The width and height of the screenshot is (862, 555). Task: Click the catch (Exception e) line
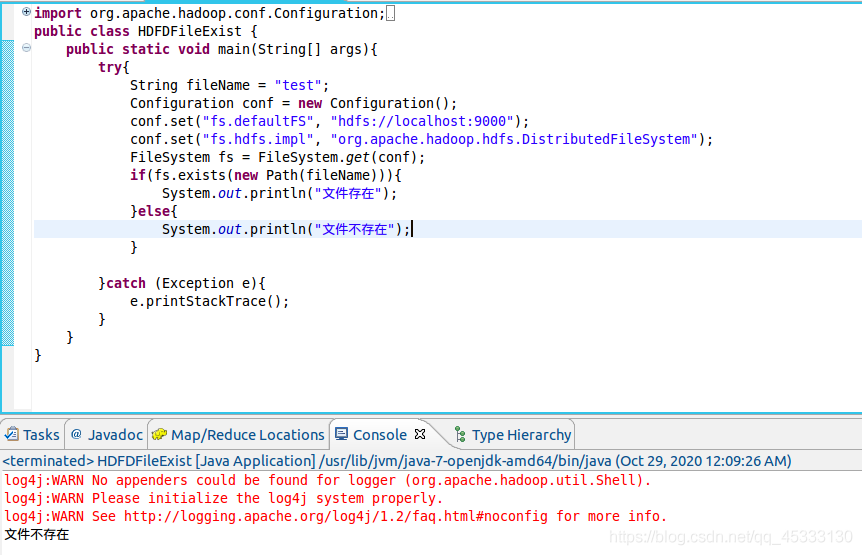(x=182, y=283)
